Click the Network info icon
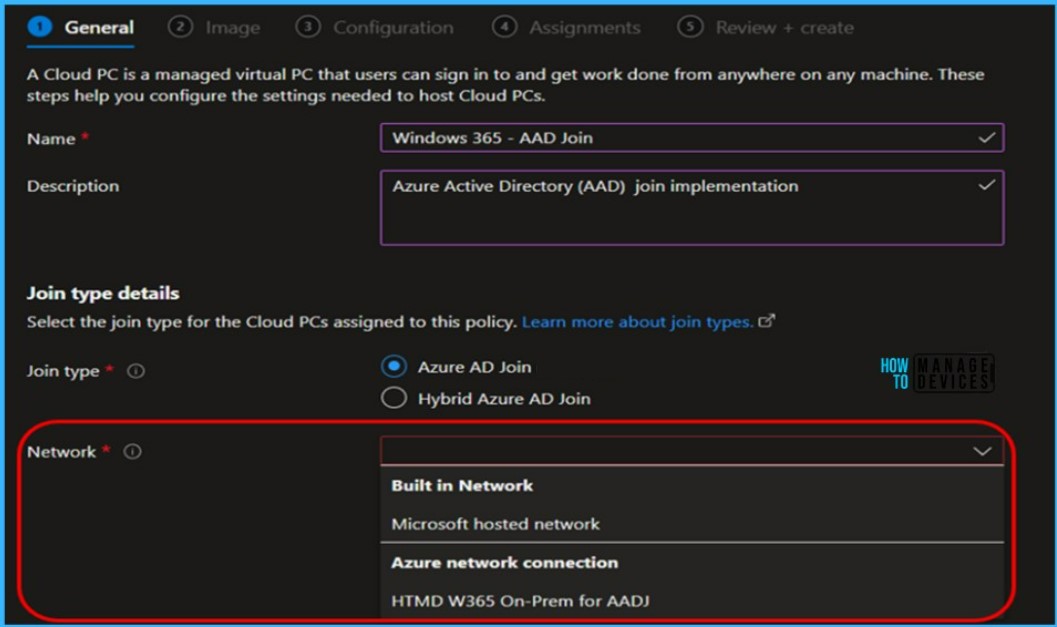1057x627 pixels. click(x=133, y=452)
